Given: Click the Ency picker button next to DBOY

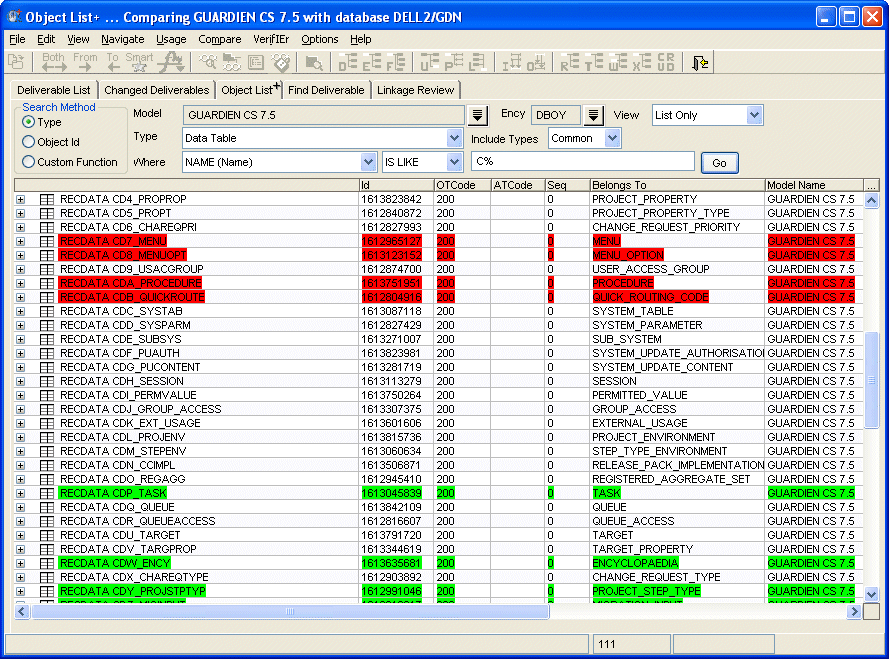Looking at the screenshot, I should (593, 115).
